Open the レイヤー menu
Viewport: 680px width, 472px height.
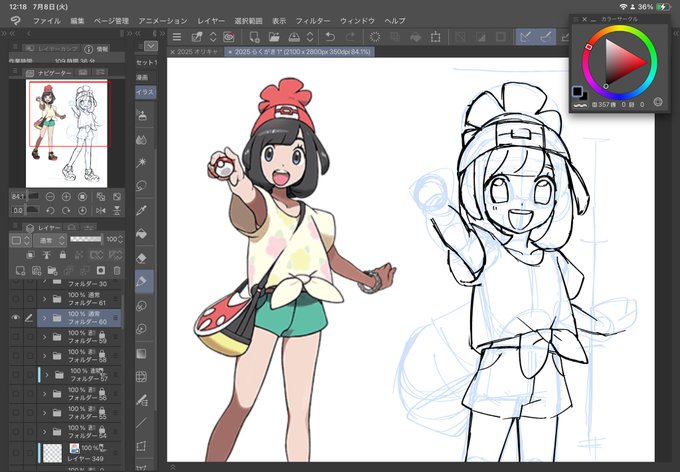(x=211, y=20)
